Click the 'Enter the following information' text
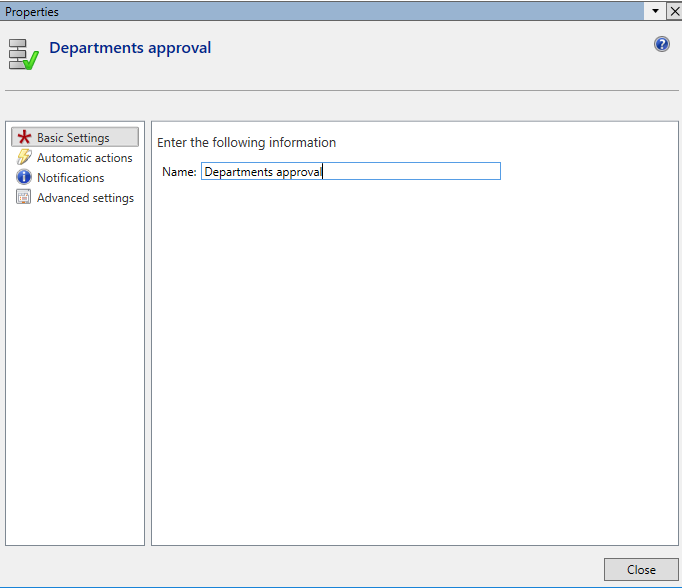 pyautogui.click(x=246, y=143)
